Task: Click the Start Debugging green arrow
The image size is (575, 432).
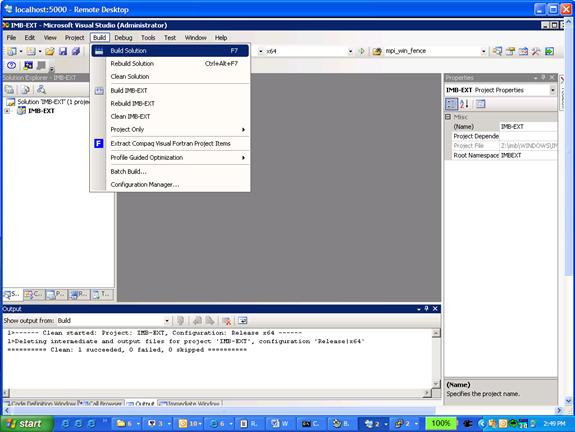Action: [362, 51]
